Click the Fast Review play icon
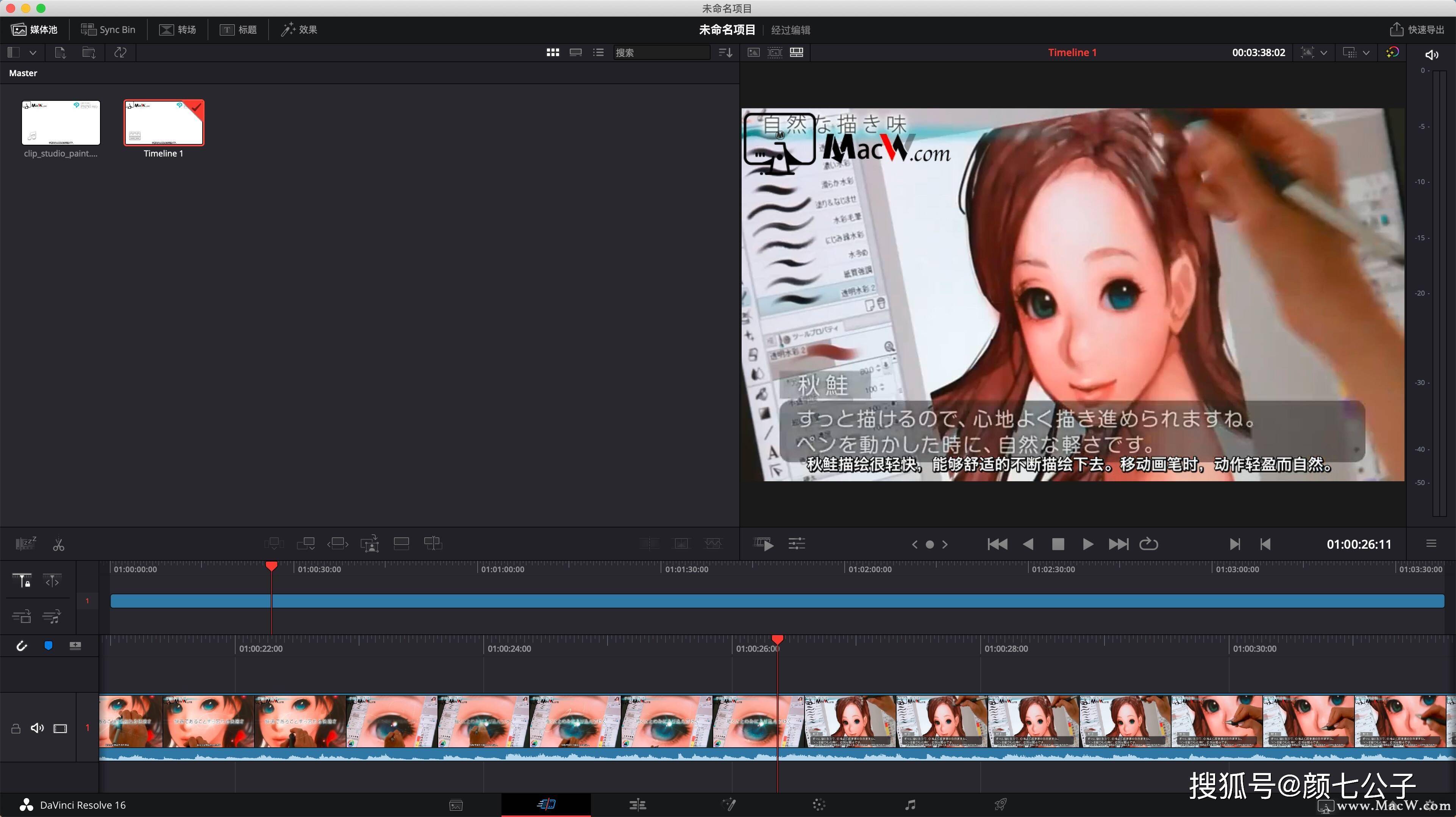Image resolution: width=1456 pixels, height=817 pixels. pyautogui.click(x=764, y=544)
